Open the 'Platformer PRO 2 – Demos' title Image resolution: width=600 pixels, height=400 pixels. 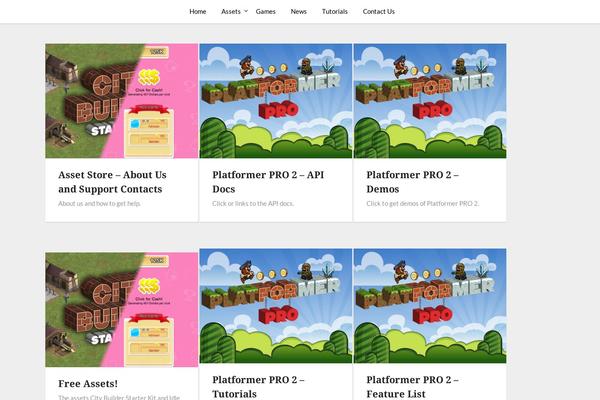412,182
